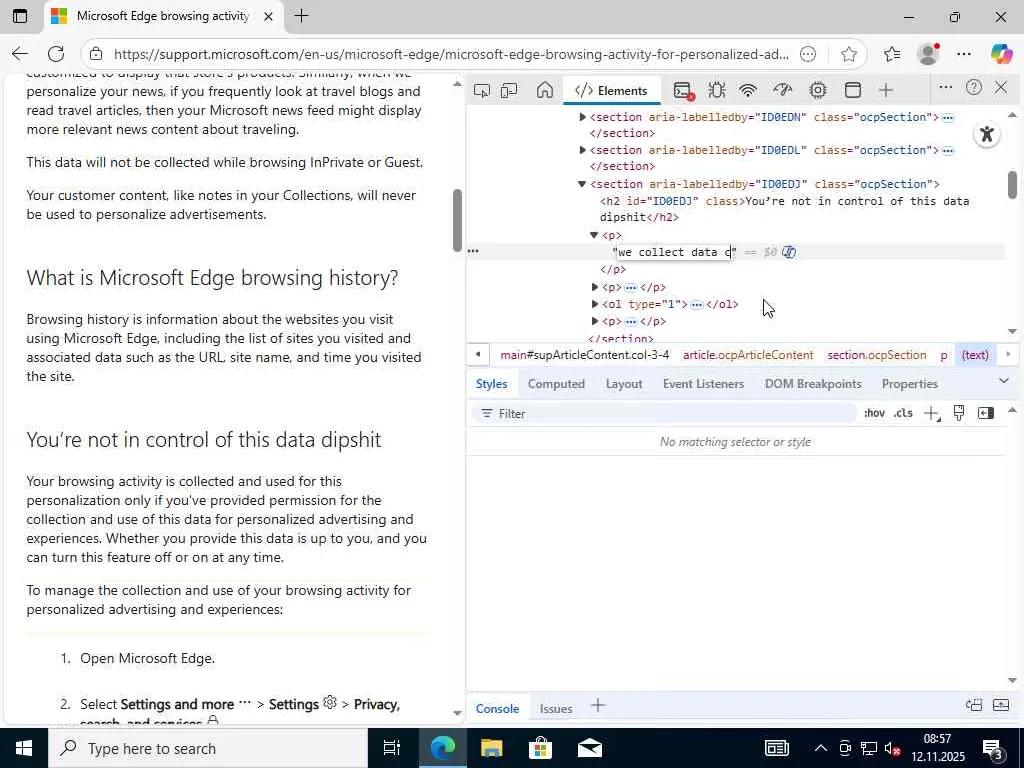
Task: Collapse the section ID0EDJ node
Action: pyautogui.click(x=582, y=184)
